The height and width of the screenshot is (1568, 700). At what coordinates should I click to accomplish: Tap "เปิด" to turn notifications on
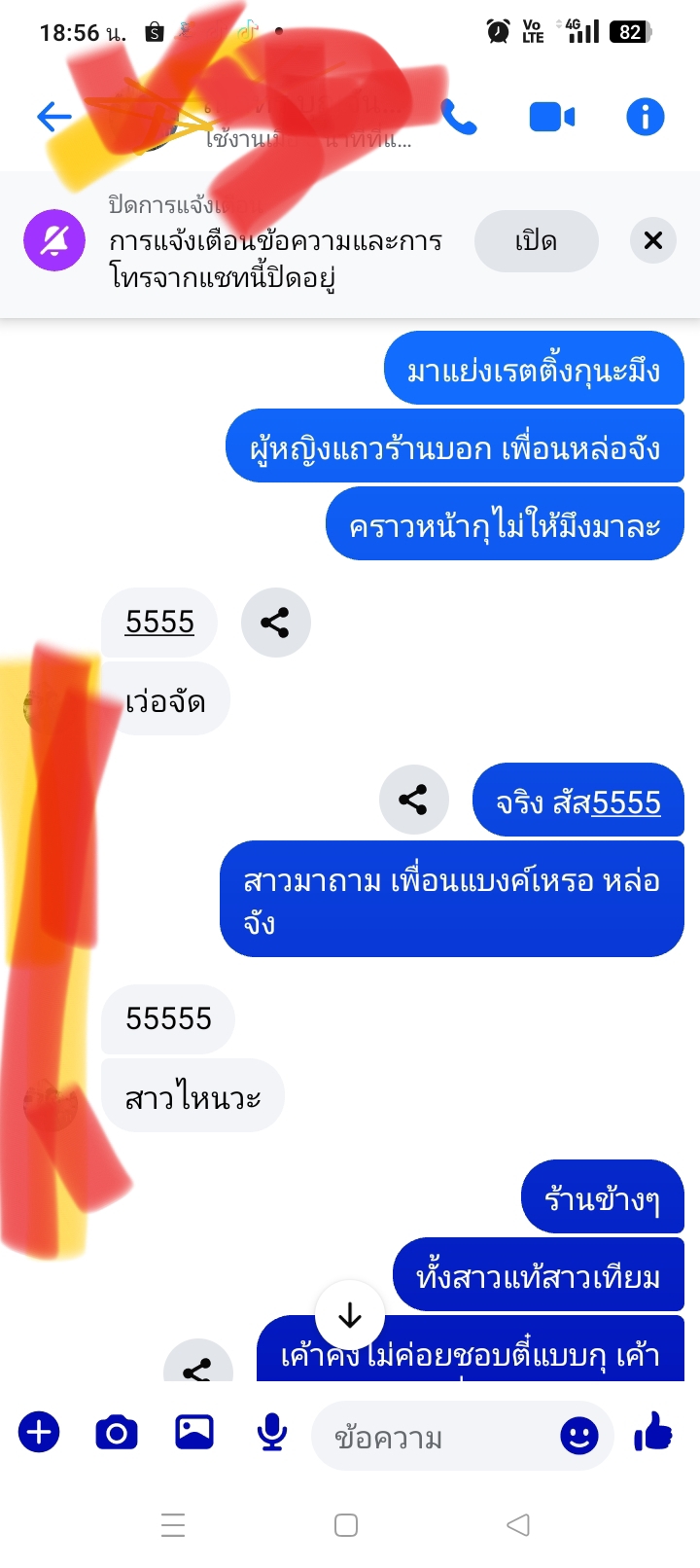coord(537,240)
